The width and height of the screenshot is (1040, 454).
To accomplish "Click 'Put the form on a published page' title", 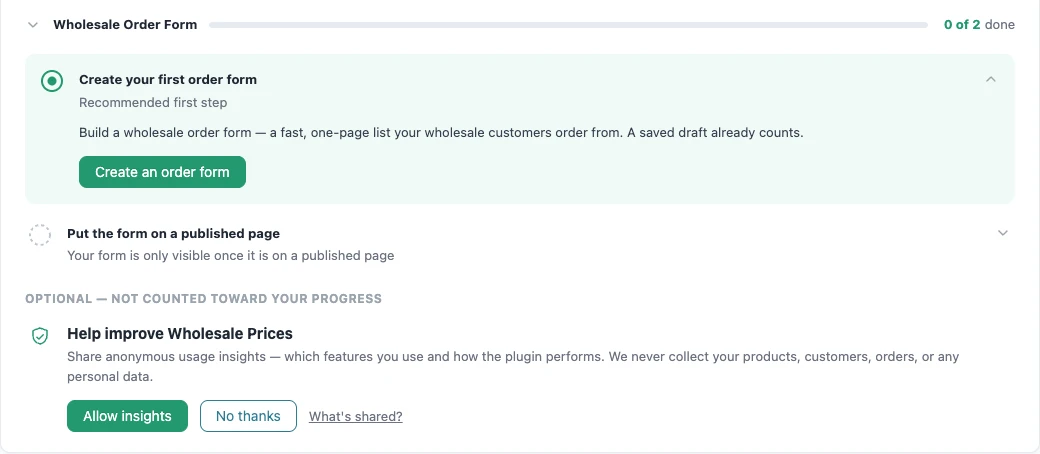I will 174,234.
